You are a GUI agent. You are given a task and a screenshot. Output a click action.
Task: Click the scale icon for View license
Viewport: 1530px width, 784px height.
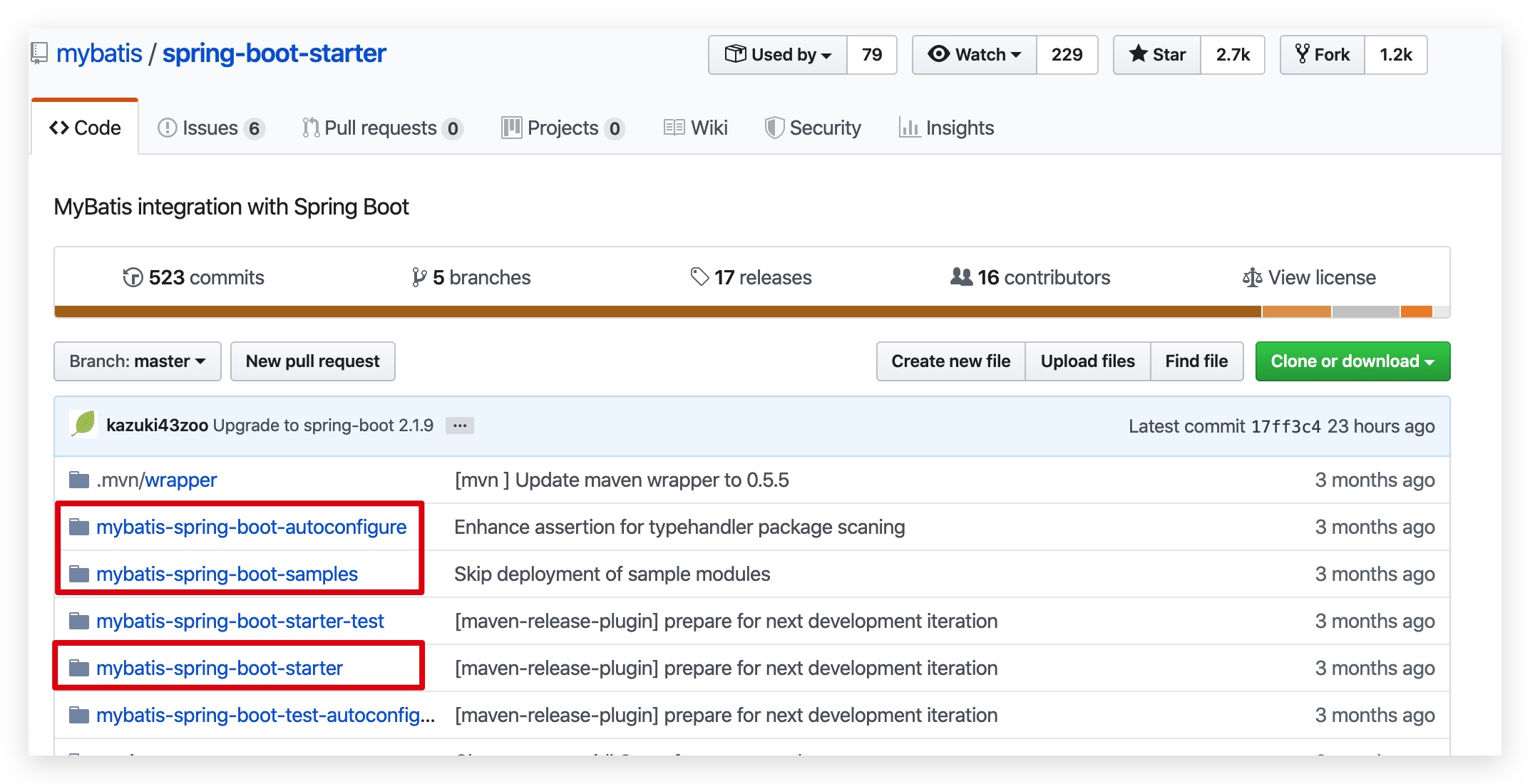1252,277
